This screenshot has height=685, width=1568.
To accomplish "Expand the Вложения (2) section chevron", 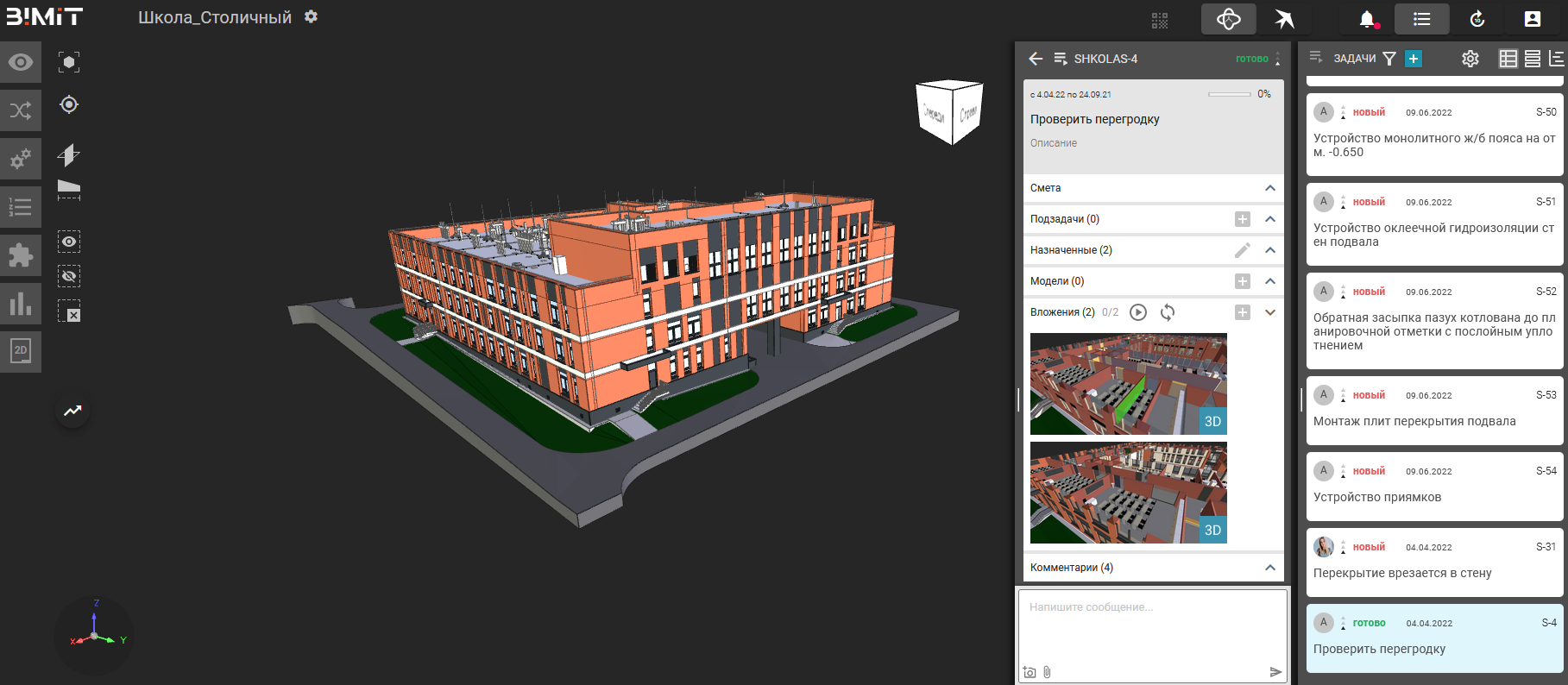I will [x=1270, y=312].
